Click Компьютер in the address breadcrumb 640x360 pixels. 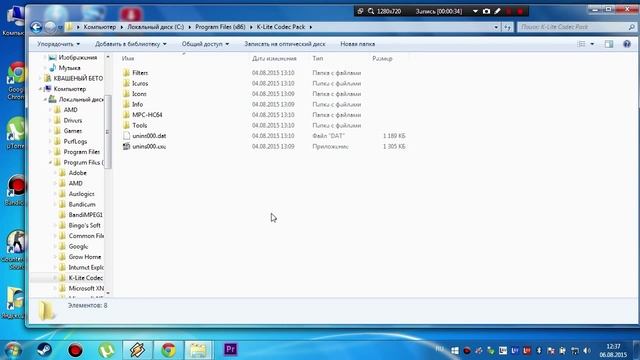100,27
